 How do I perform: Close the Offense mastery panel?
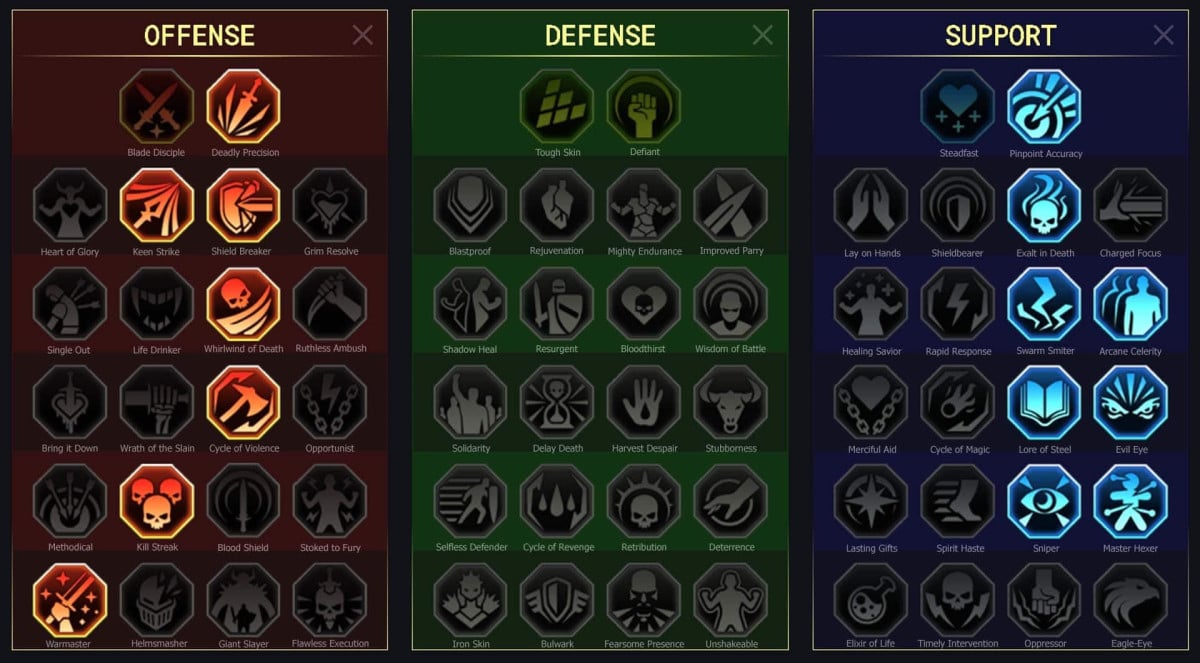[363, 35]
